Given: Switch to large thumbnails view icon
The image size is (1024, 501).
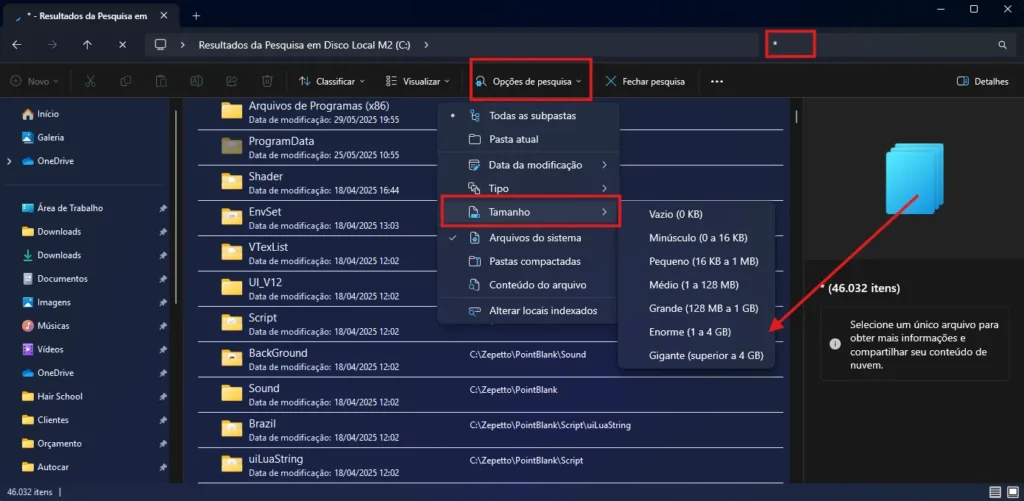Looking at the screenshot, I should pos(1010,492).
